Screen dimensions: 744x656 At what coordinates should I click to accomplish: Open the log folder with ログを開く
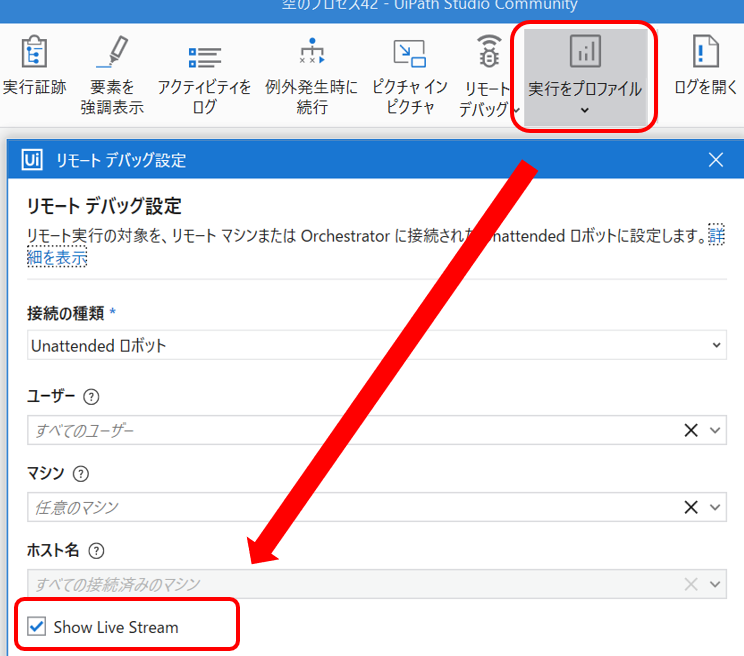706,66
